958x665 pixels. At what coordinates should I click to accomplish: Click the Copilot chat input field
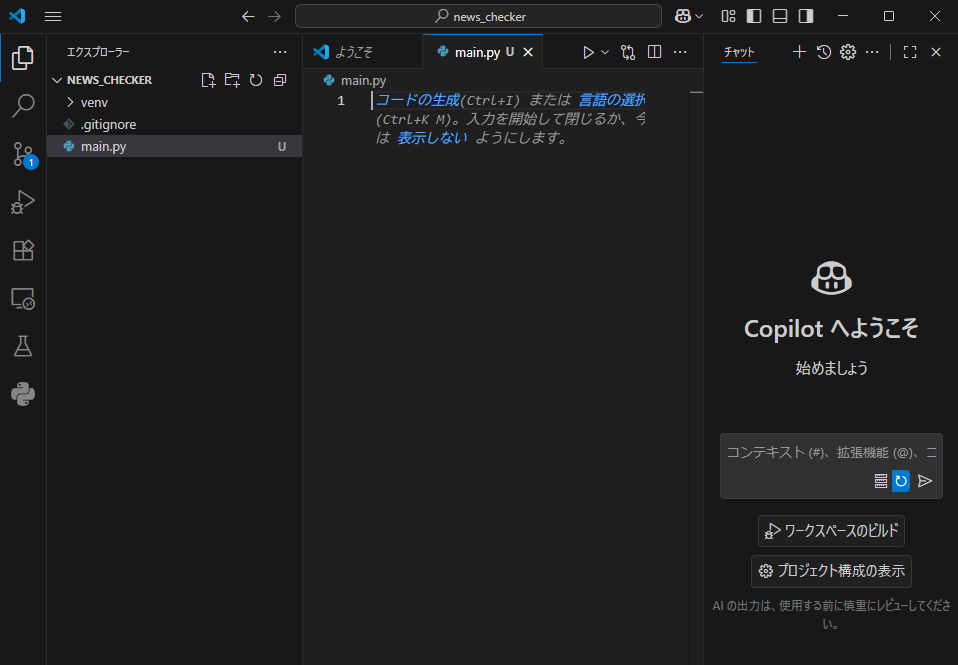831,453
